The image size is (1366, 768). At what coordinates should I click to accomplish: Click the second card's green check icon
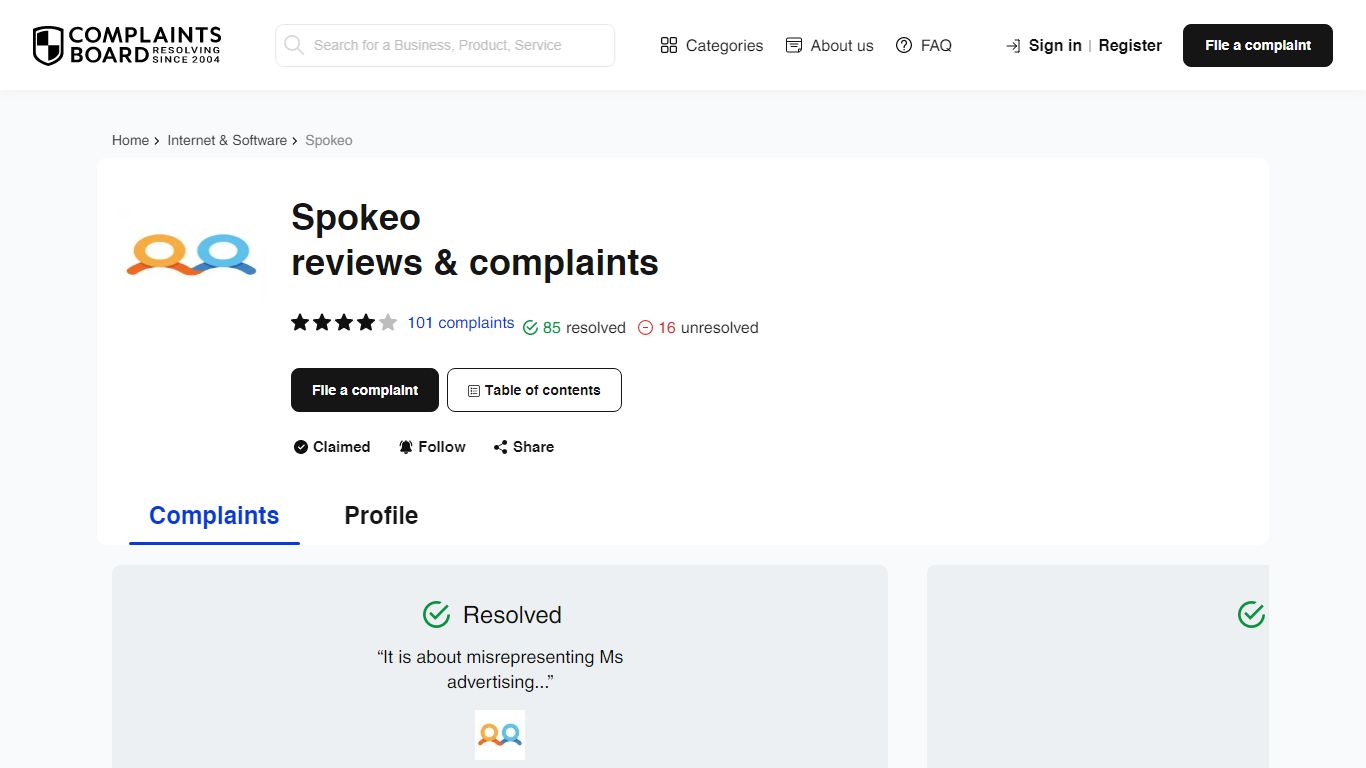[1251, 614]
